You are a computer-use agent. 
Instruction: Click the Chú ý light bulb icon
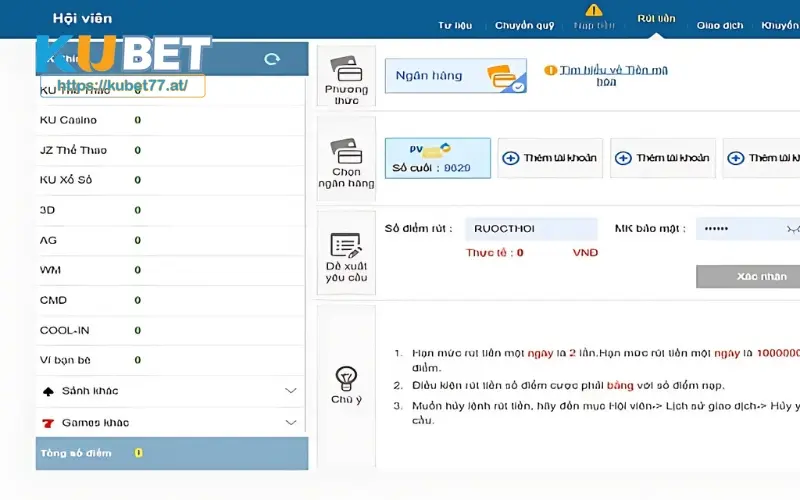tap(346, 378)
